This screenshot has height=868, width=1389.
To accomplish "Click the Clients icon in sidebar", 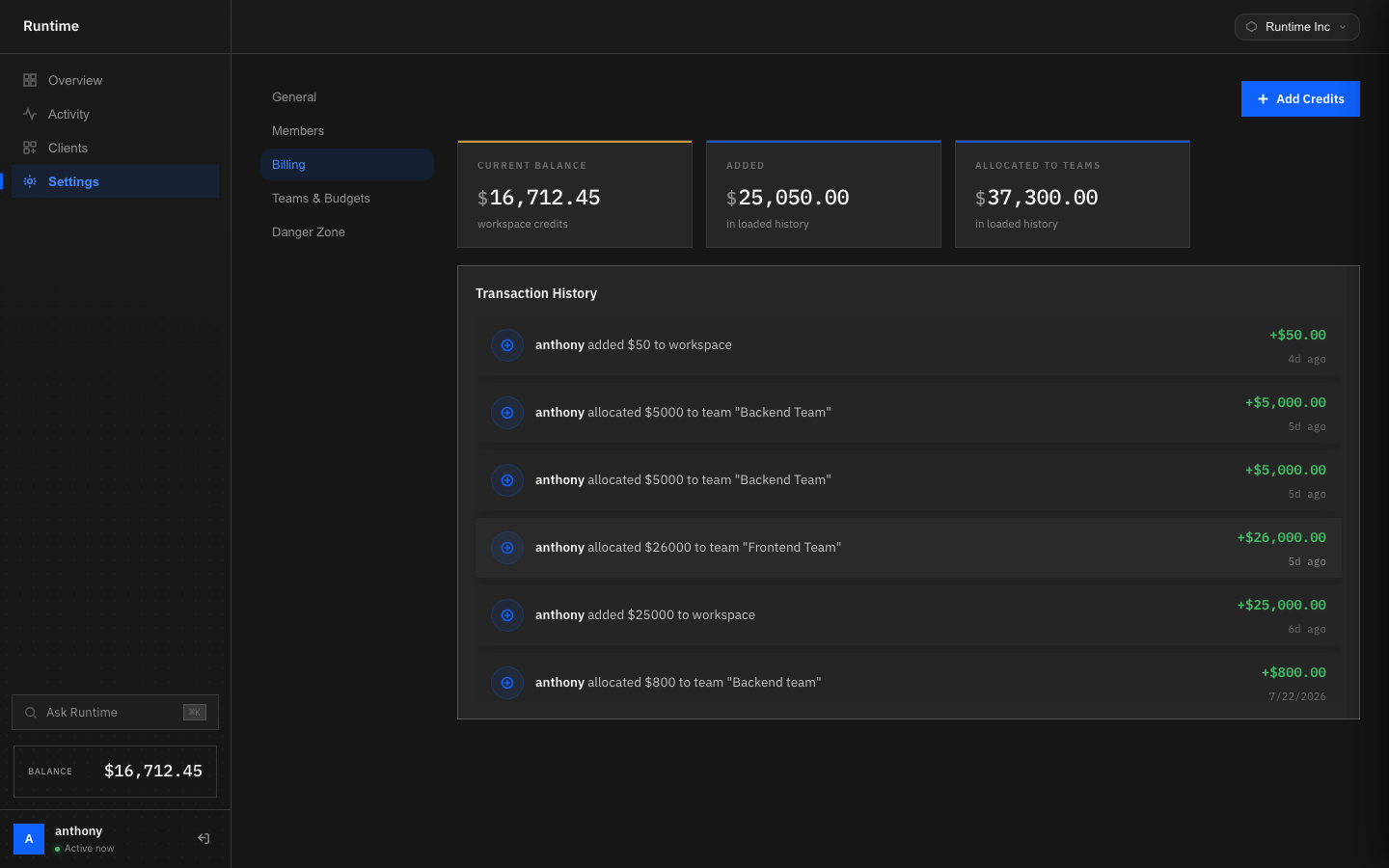I will (30, 148).
